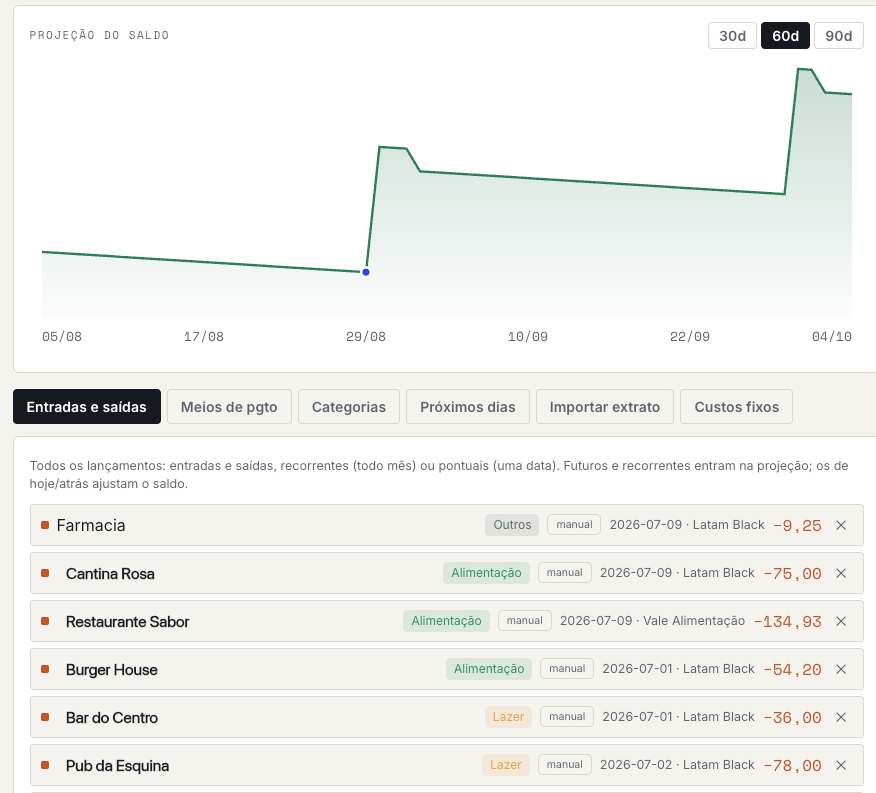Screen dimensions: 876x793
Task: Click Alimentação tag on Restaurante Sabor
Action: click(446, 621)
